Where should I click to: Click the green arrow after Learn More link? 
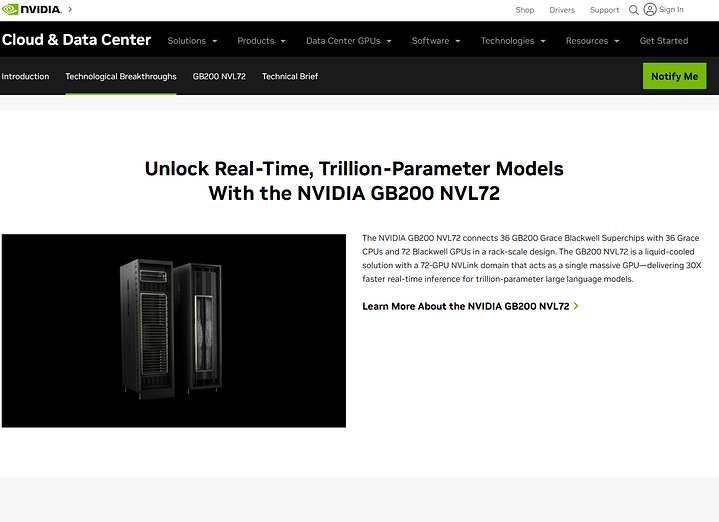click(x=576, y=306)
